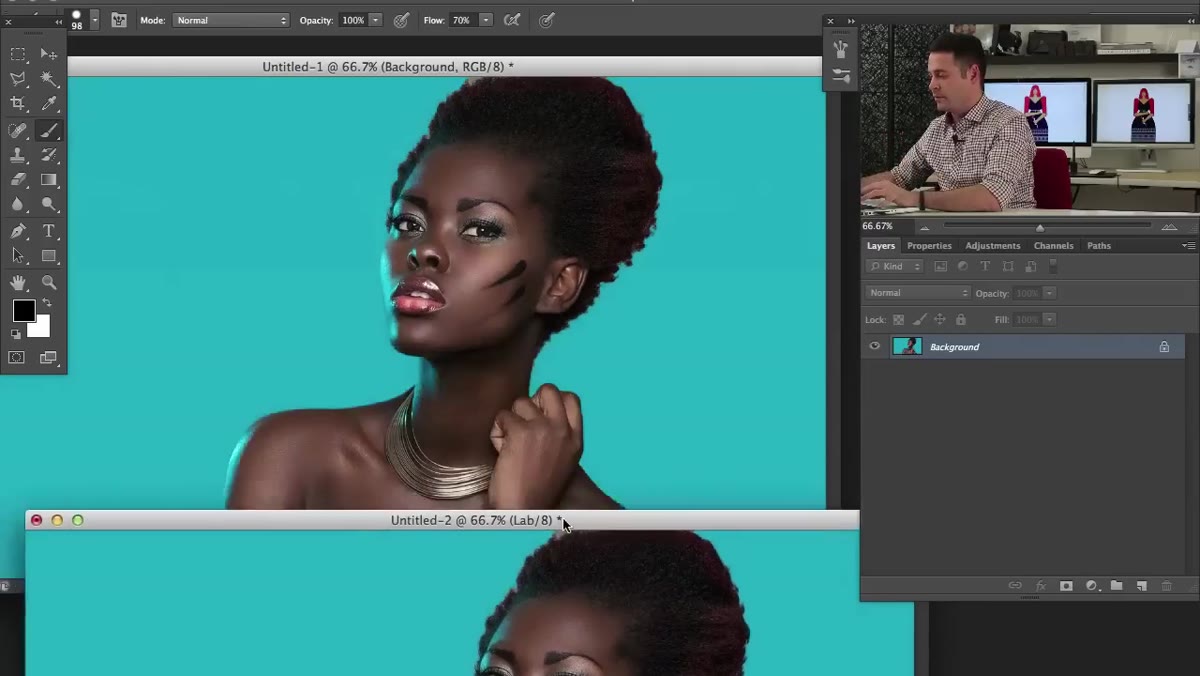1200x676 pixels.
Task: Add a layer mask
Action: pos(1066,586)
